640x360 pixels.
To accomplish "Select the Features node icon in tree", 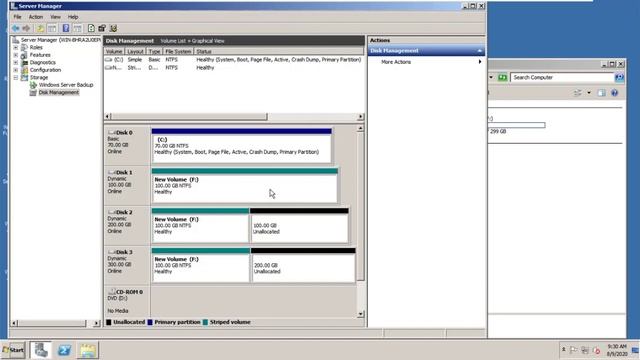I will [24, 55].
